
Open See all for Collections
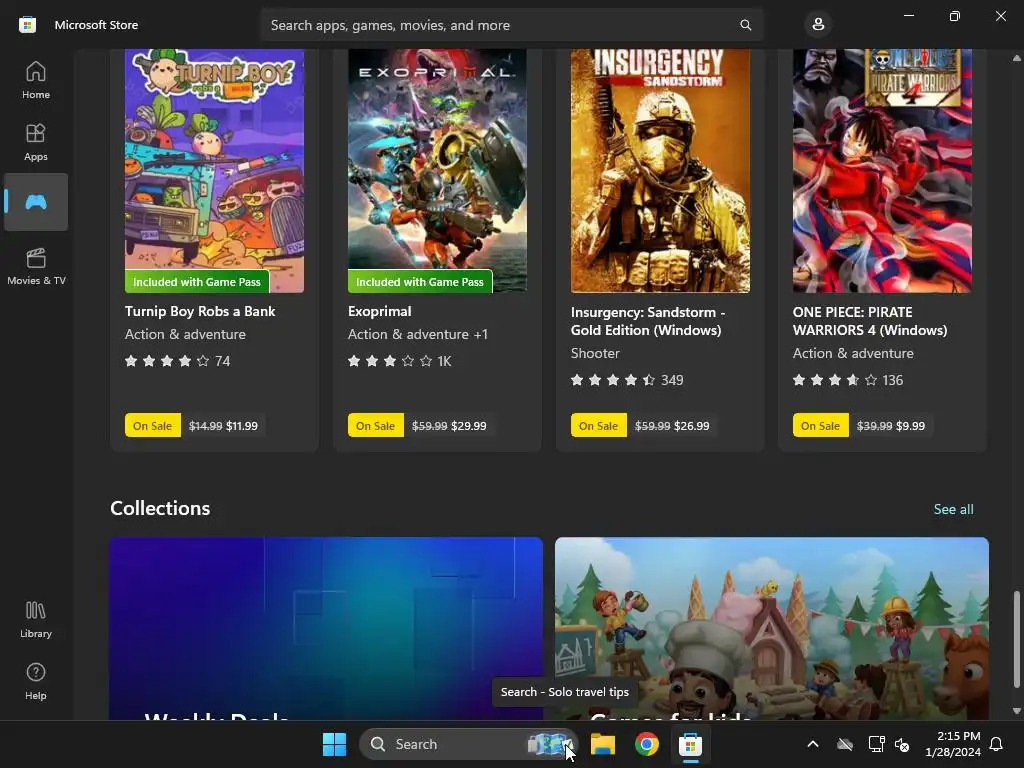tap(953, 509)
